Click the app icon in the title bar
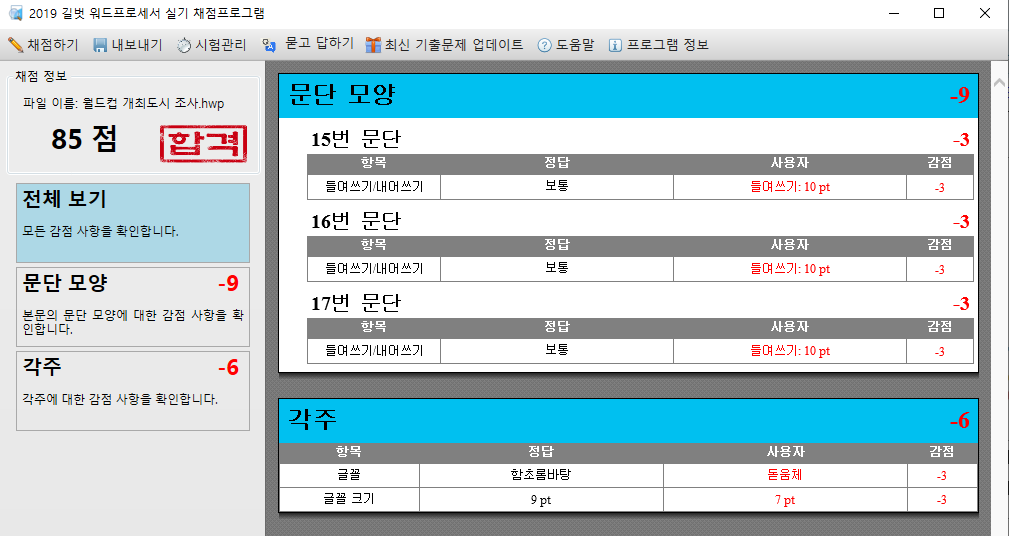This screenshot has width=1009, height=536. 16,13
